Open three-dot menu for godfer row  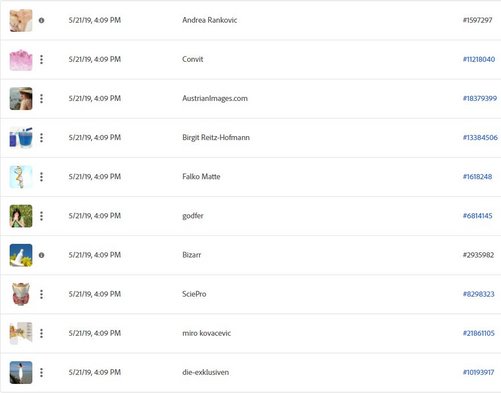[x=41, y=216]
